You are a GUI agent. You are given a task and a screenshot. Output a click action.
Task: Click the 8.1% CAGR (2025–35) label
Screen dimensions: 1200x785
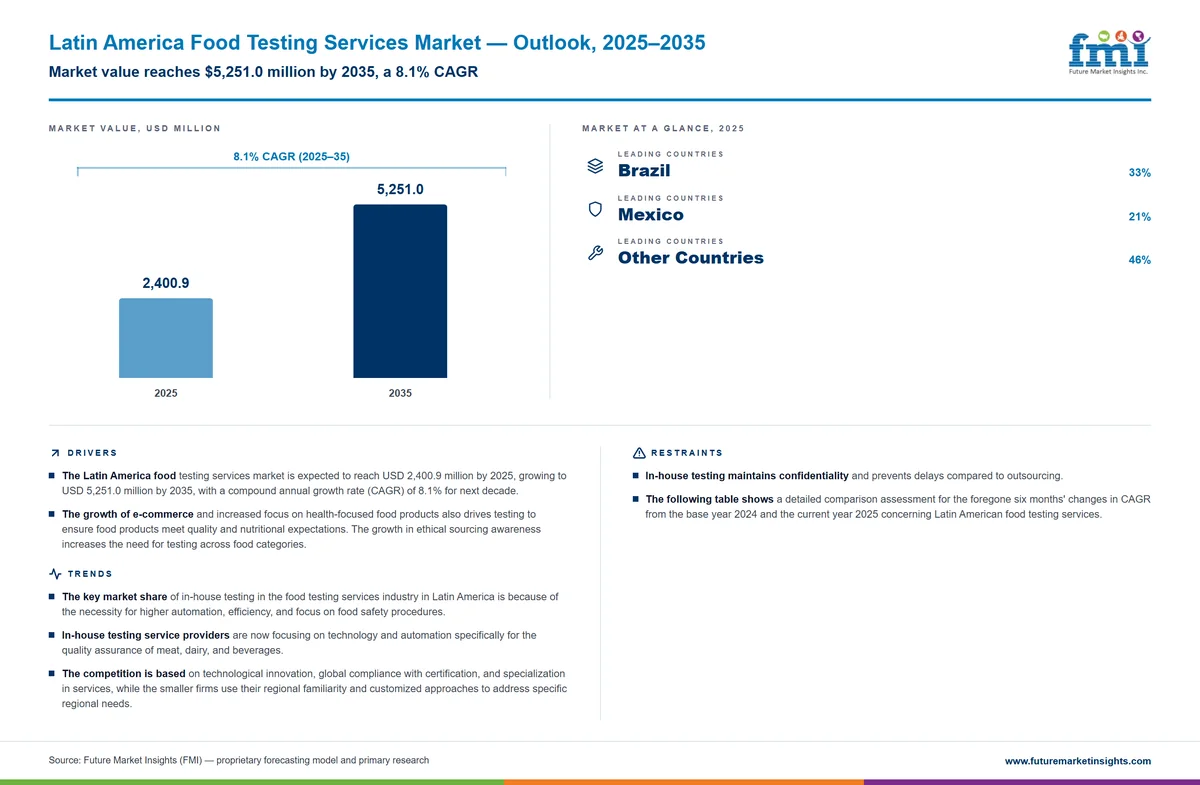[x=291, y=157]
